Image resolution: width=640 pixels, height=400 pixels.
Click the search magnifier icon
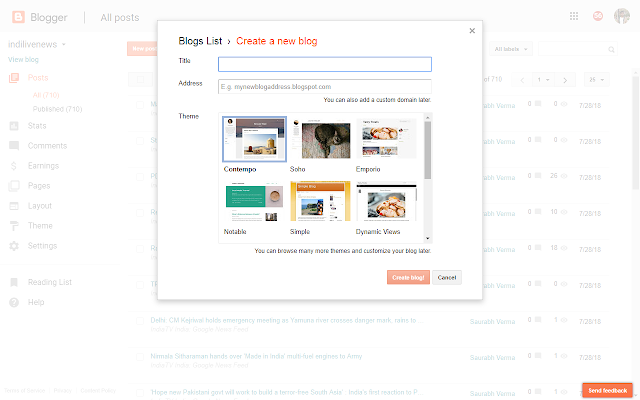pyautogui.click(x=611, y=49)
